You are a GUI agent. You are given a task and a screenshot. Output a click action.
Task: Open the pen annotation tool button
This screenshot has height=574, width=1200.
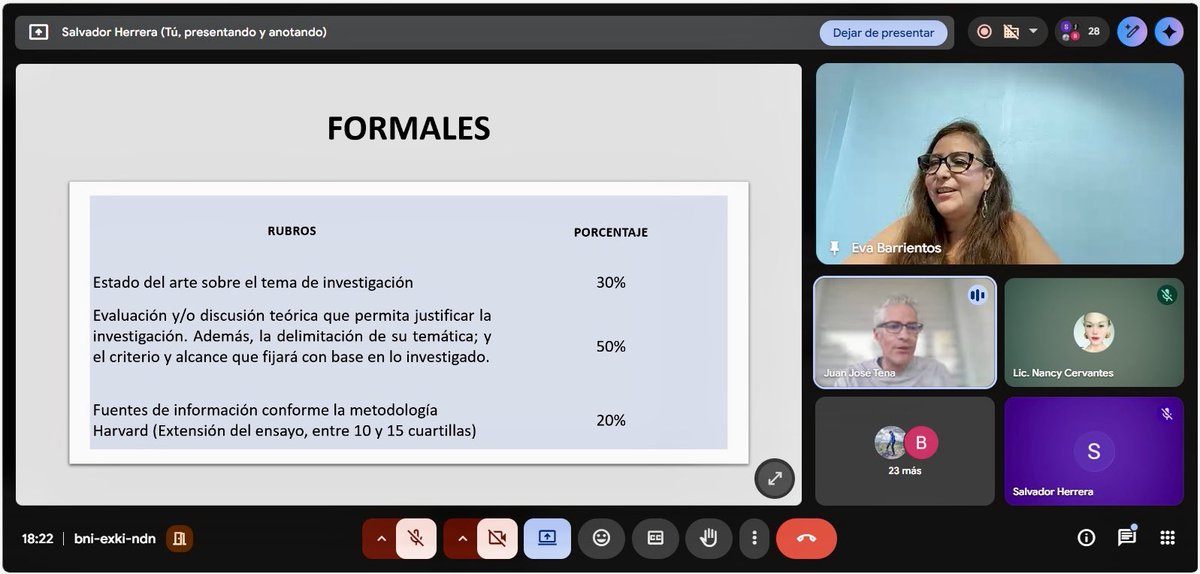(x=1132, y=32)
